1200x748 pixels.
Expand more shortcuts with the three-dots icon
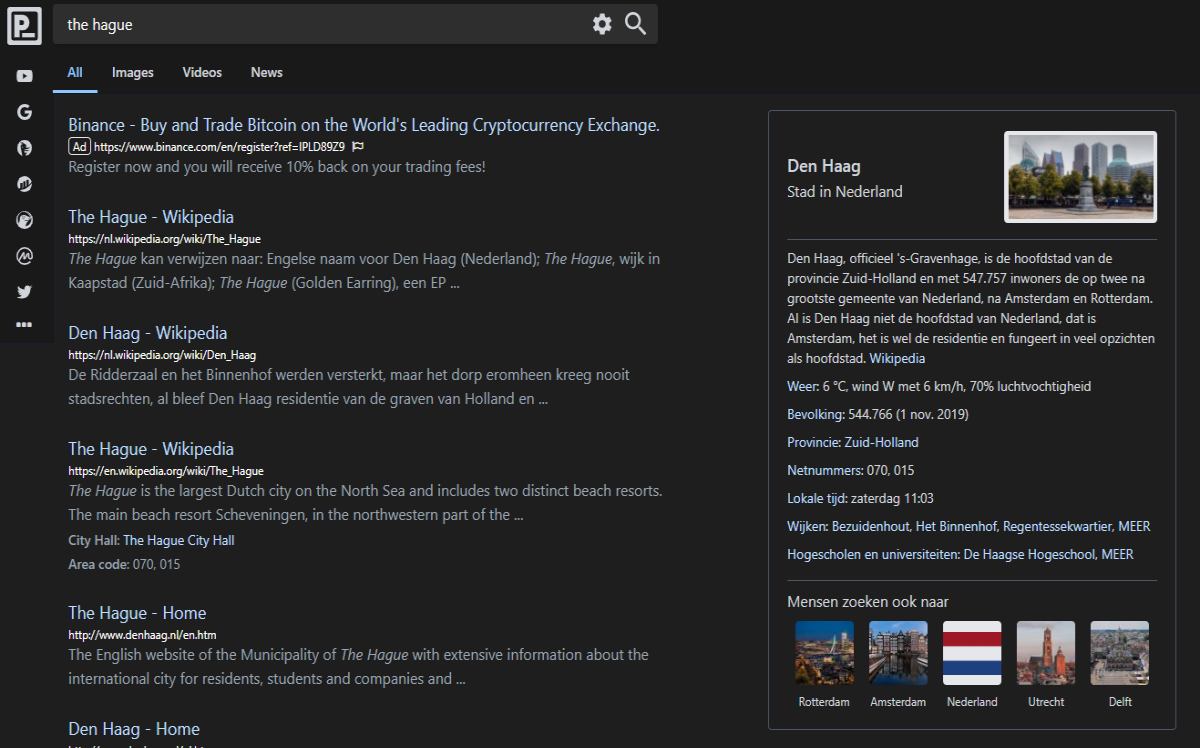(x=24, y=325)
